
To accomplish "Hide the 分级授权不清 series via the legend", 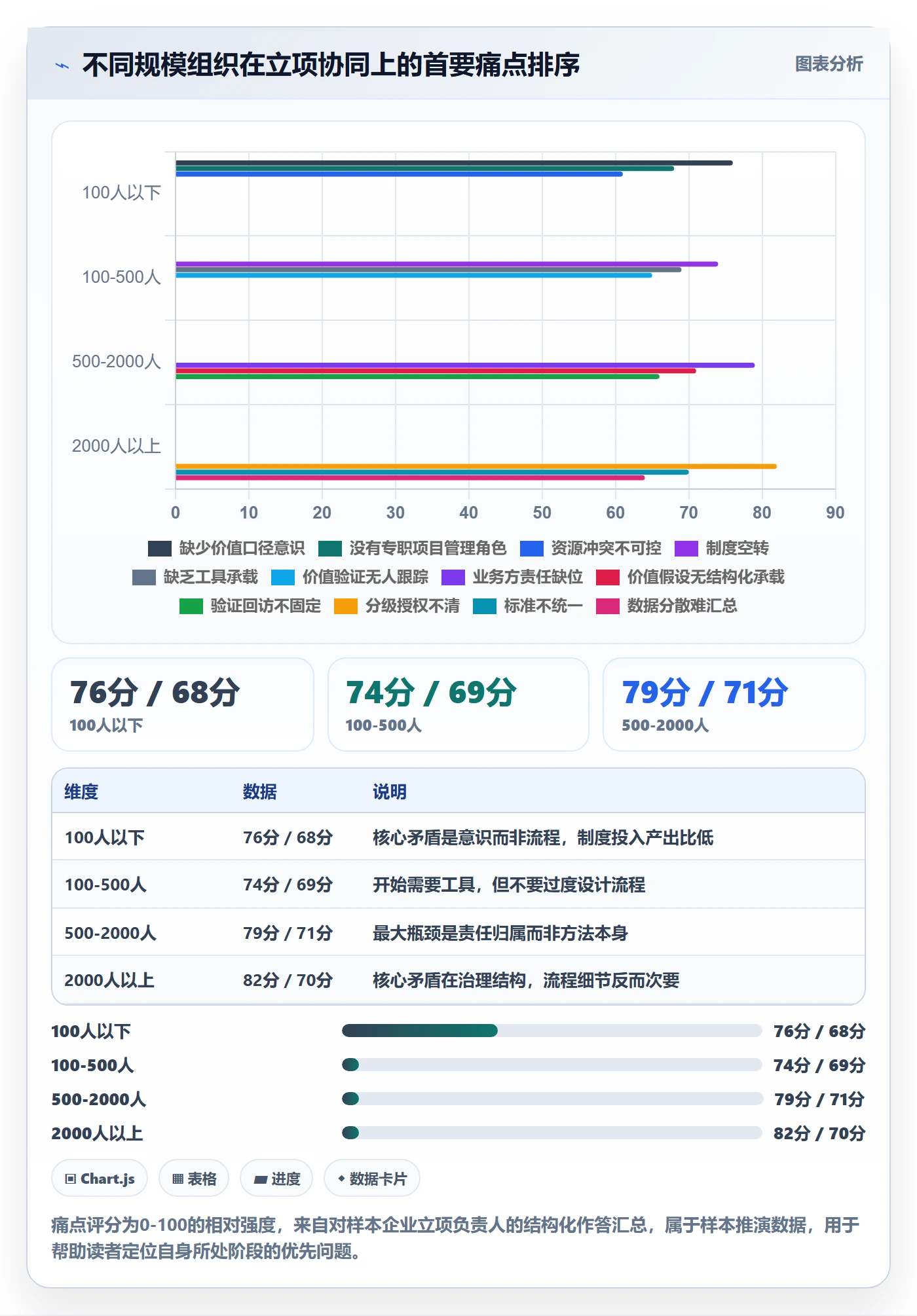I will [x=397, y=606].
